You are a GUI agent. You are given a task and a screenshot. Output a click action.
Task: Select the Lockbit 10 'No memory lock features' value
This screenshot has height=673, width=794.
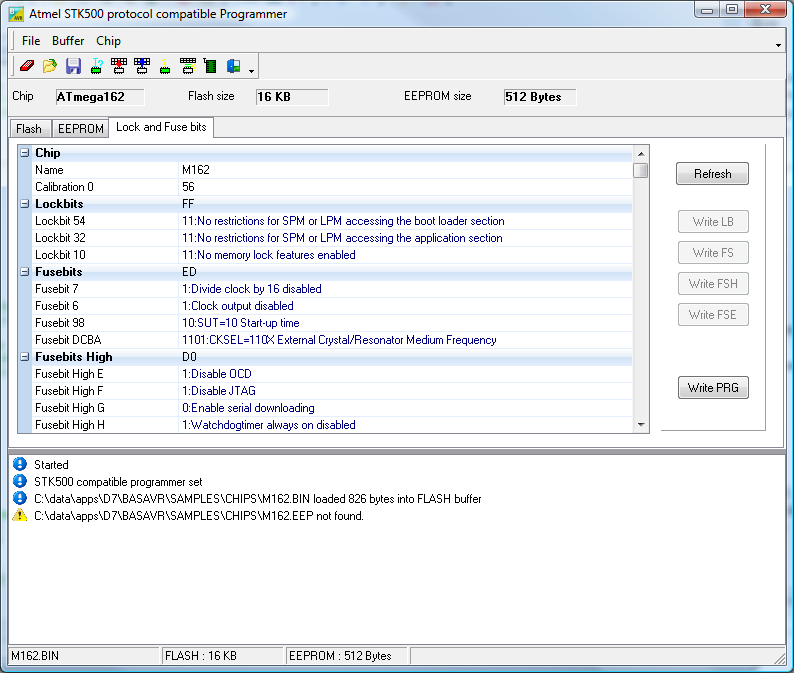coord(405,255)
